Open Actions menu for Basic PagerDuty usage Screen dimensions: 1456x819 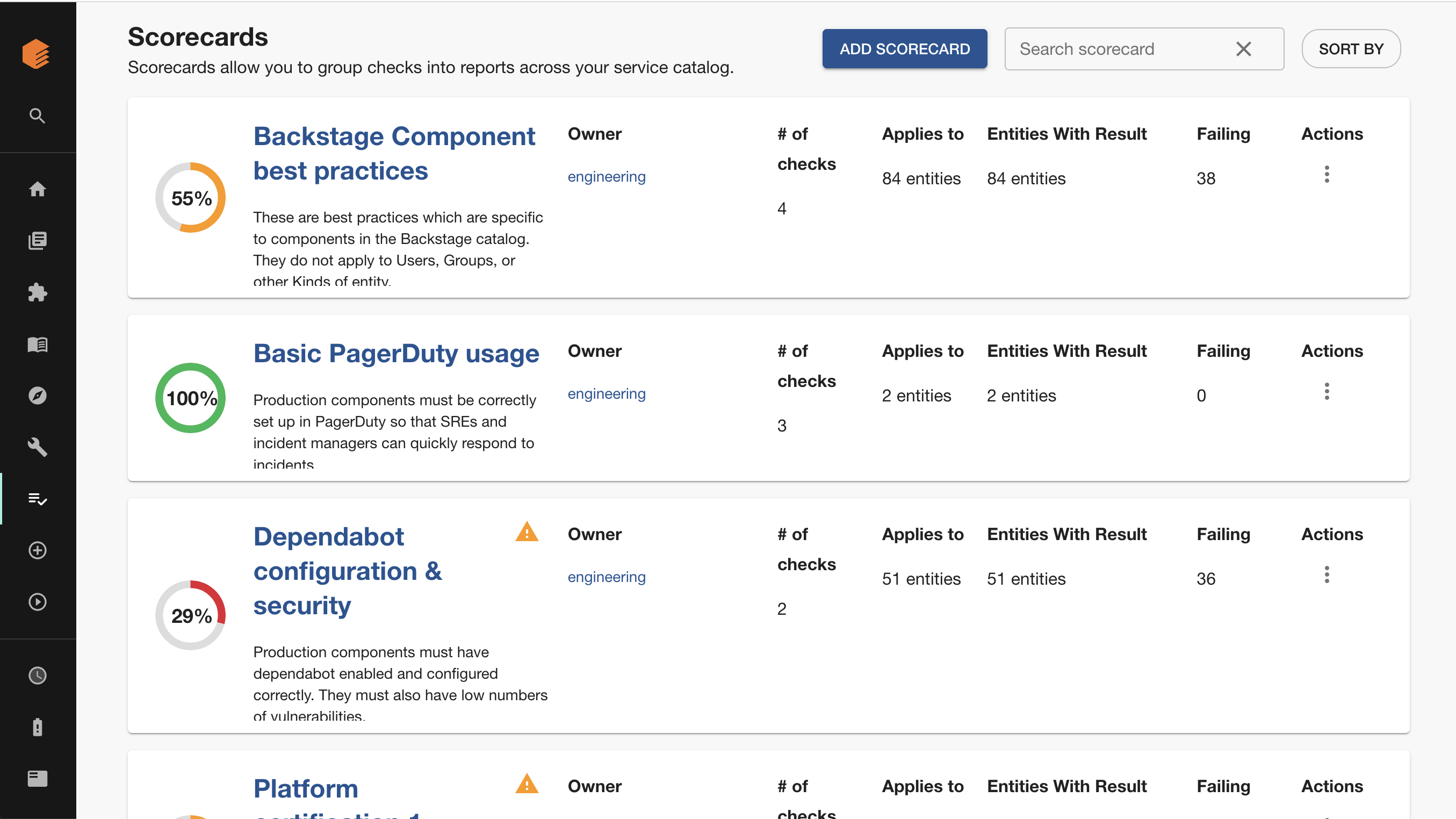coord(1327,391)
